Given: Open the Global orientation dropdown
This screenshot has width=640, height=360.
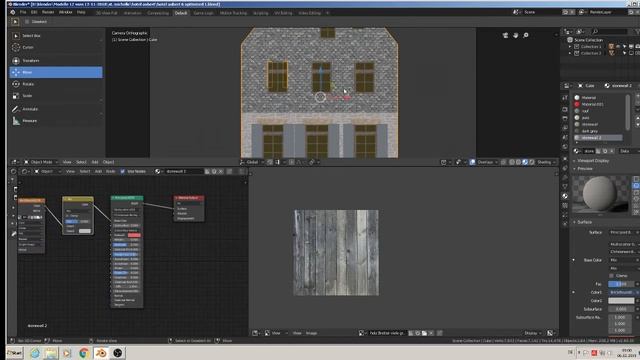Looking at the screenshot, I should pyautogui.click(x=253, y=162).
